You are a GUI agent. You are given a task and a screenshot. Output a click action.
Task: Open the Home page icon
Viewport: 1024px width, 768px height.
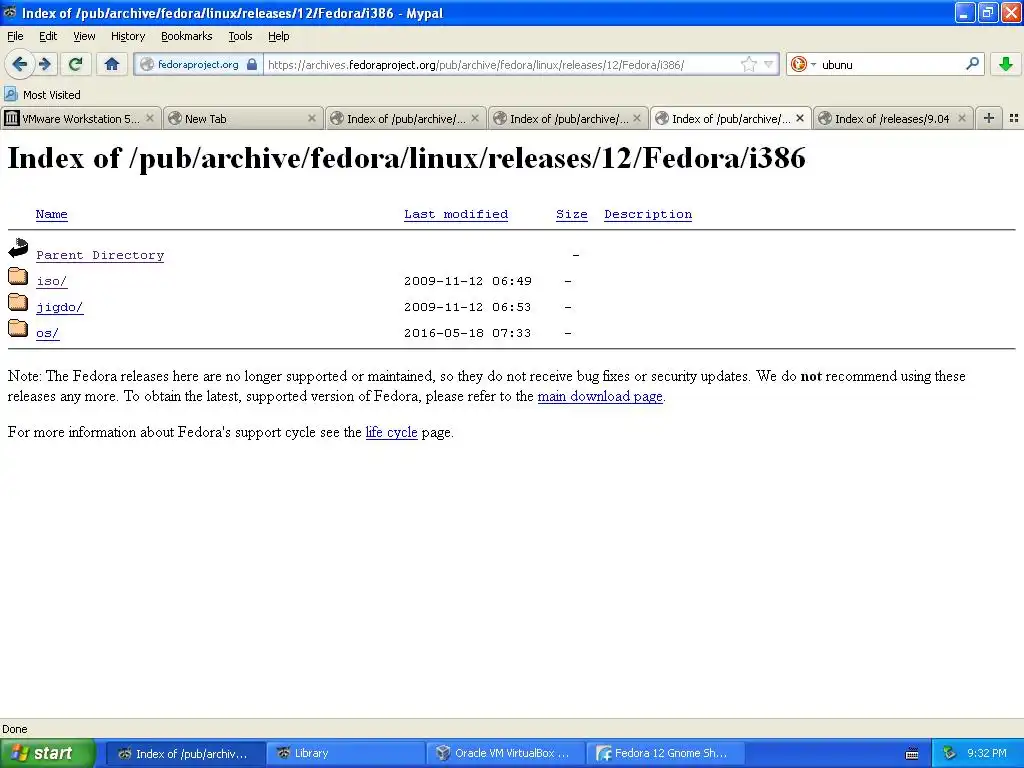click(112, 64)
